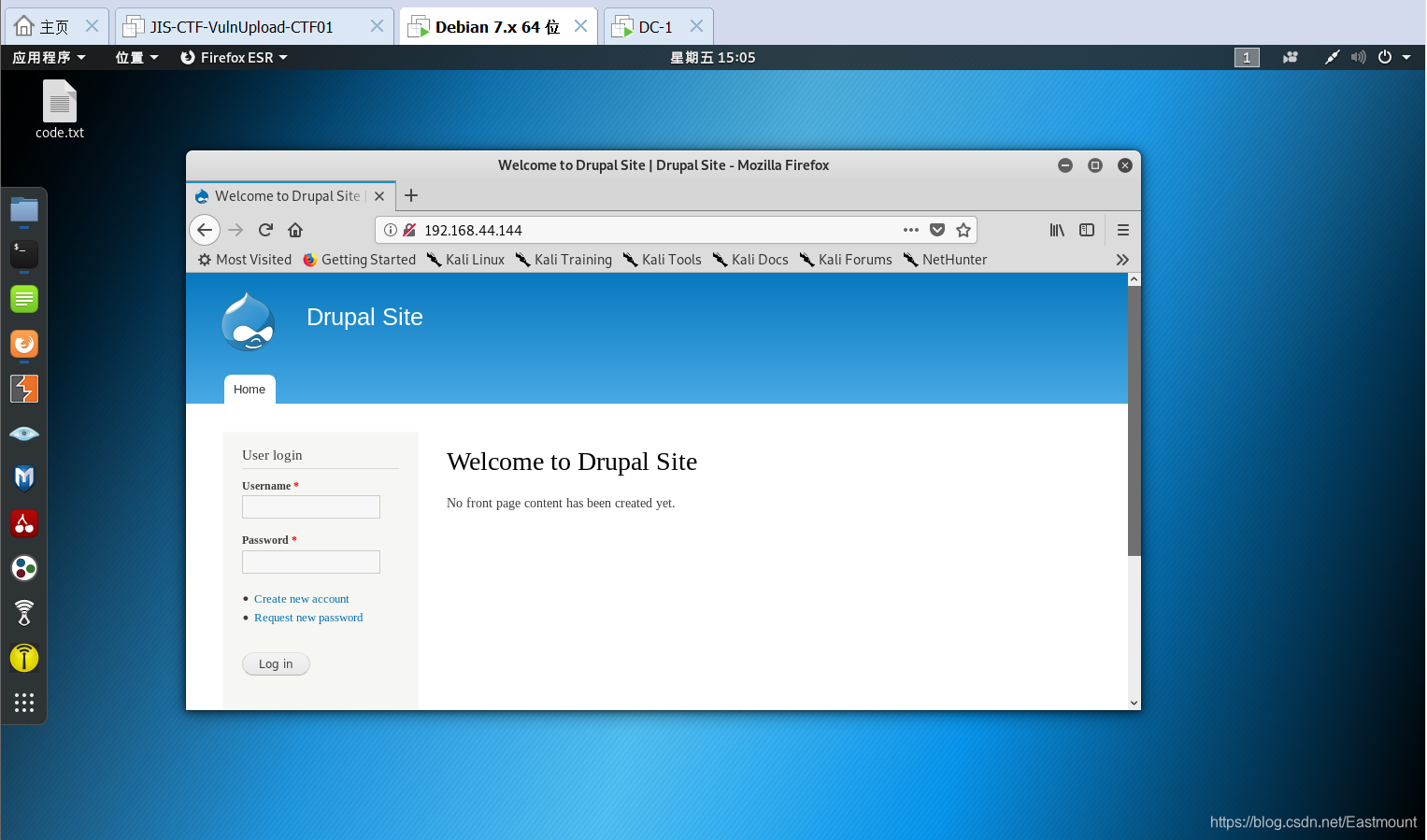The width and height of the screenshot is (1427, 840).
Task: Go forward in Firefox
Action: pyautogui.click(x=235, y=230)
